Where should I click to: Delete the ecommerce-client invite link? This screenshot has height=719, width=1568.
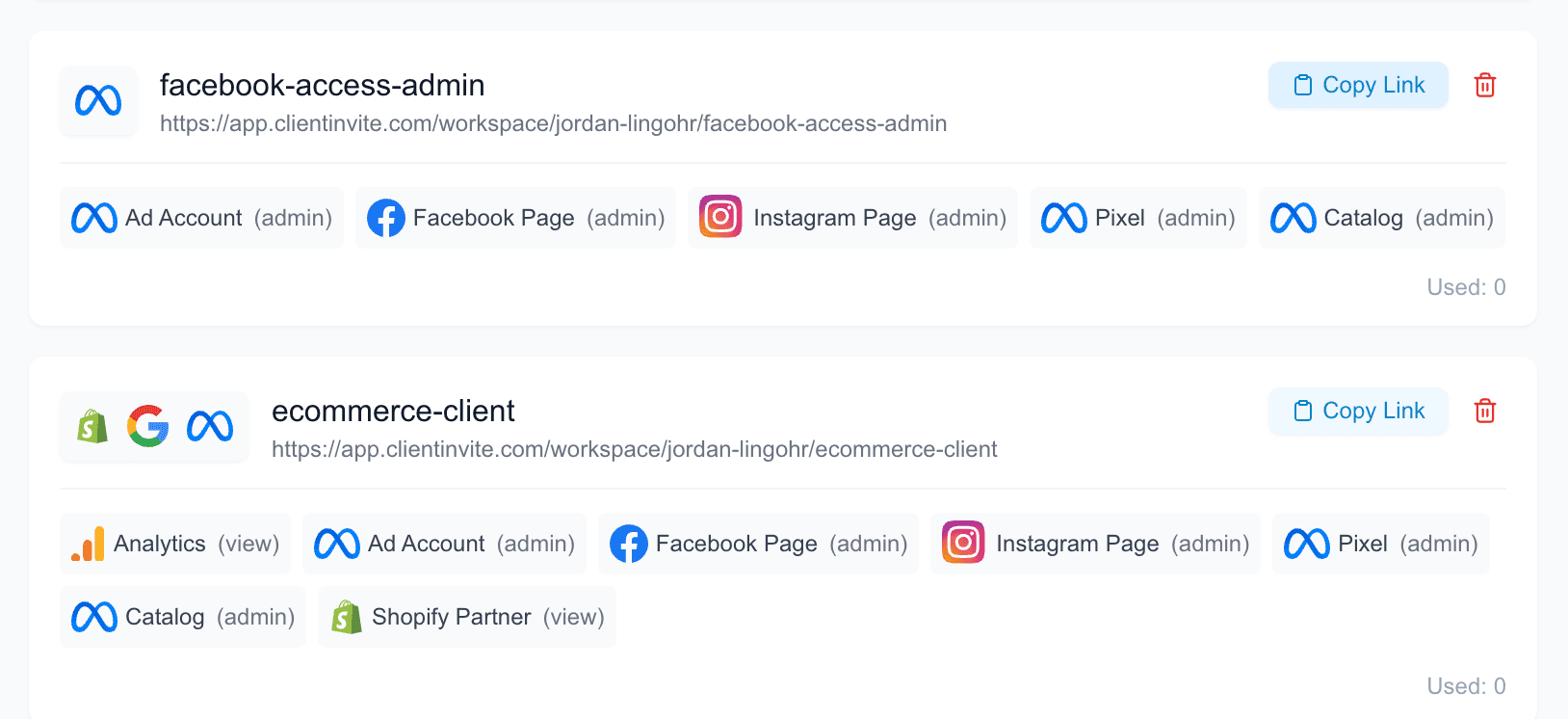(1485, 411)
